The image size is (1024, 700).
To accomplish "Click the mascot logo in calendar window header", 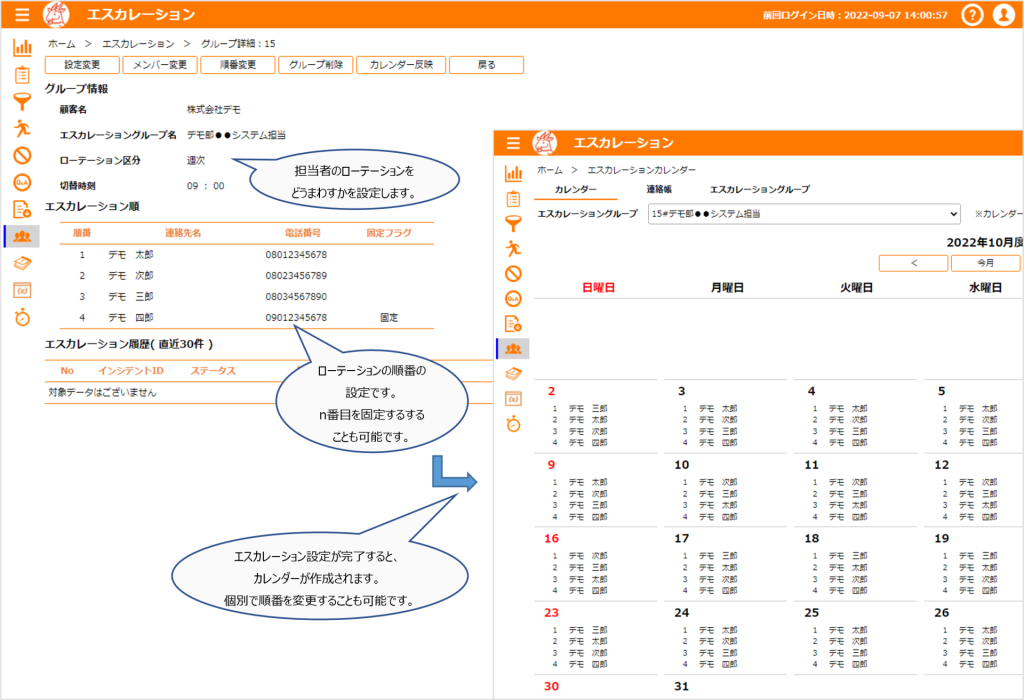I will [545, 142].
